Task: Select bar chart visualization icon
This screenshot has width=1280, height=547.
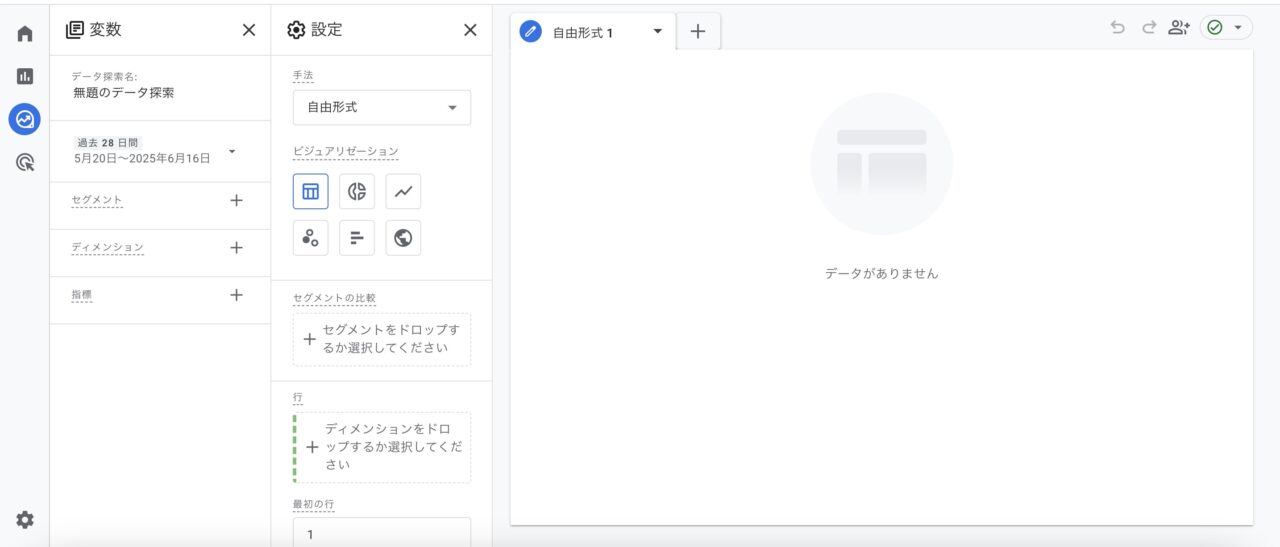Action: (357, 238)
